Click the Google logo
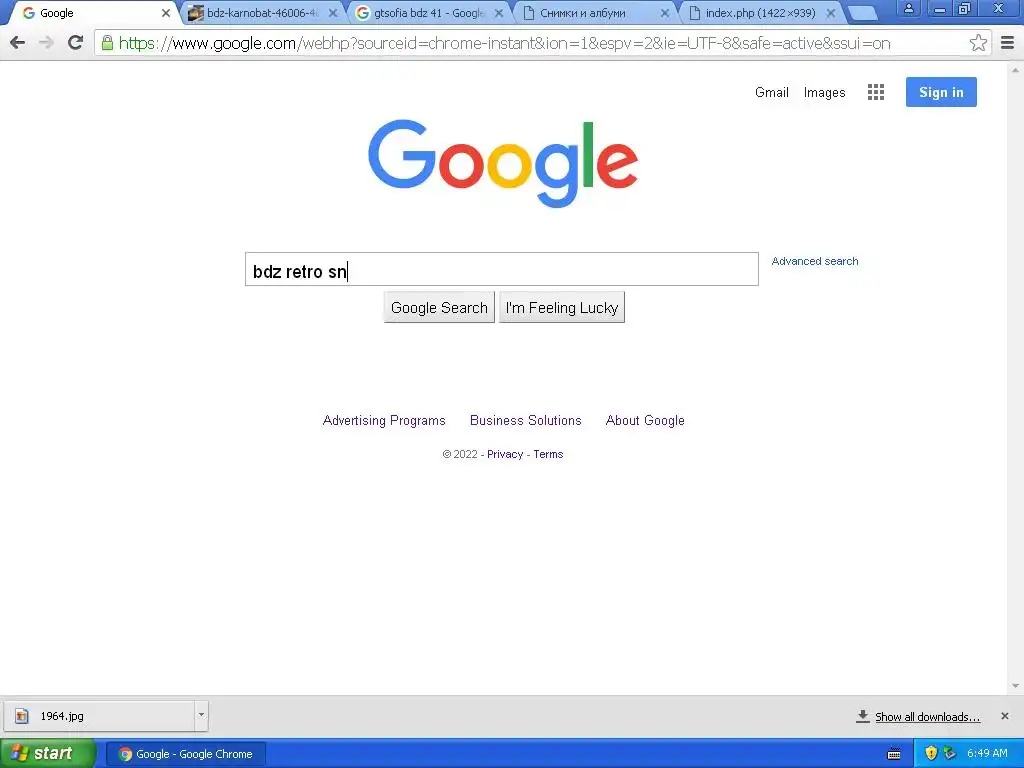This screenshot has height=768, width=1024. (503, 163)
